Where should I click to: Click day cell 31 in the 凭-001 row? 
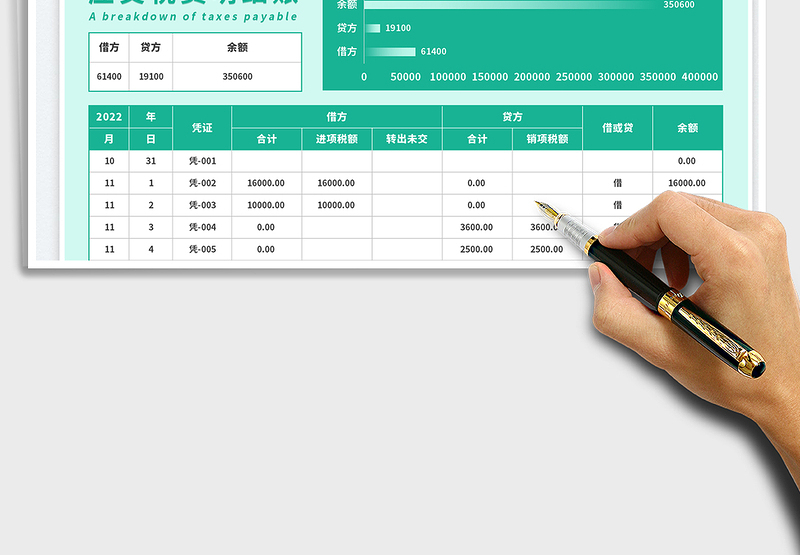coord(151,161)
